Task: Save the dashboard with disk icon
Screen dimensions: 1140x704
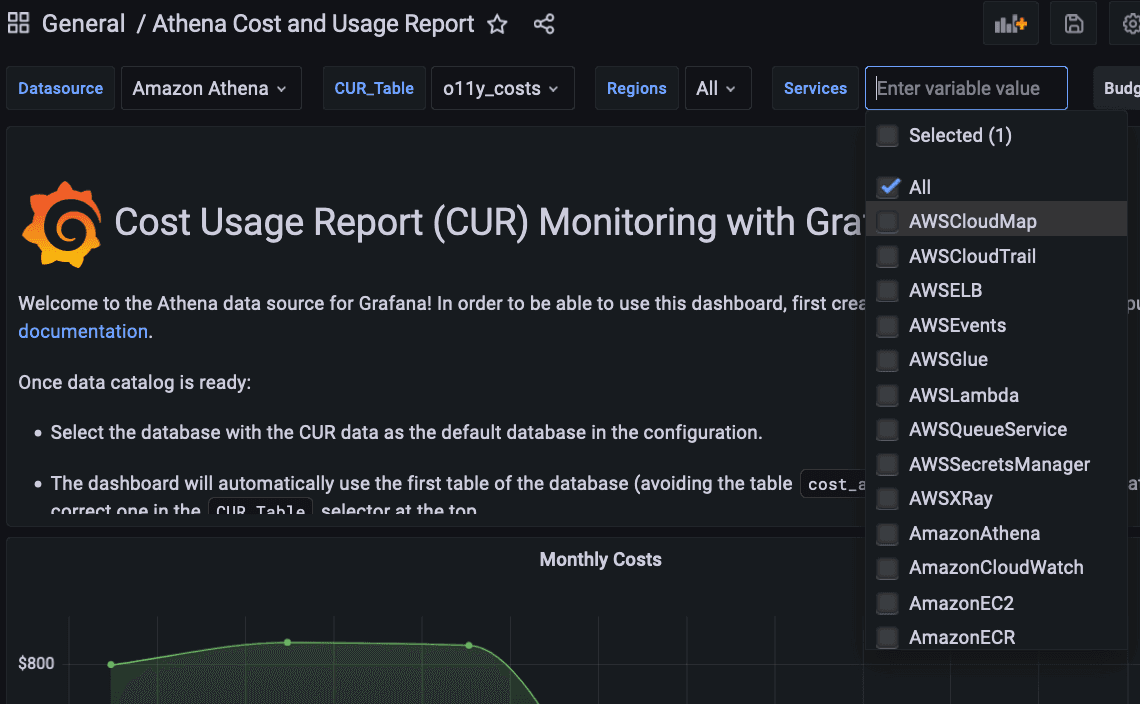Action: pyautogui.click(x=1074, y=24)
